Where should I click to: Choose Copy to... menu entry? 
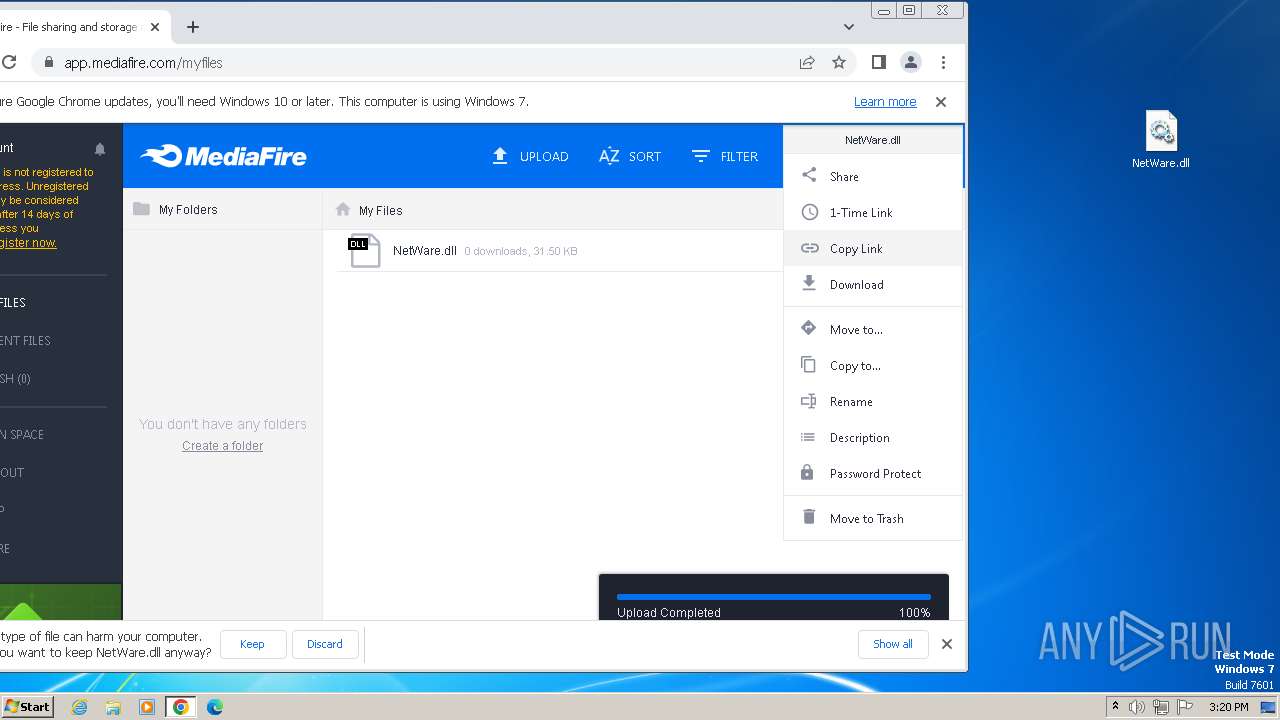coord(873,365)
